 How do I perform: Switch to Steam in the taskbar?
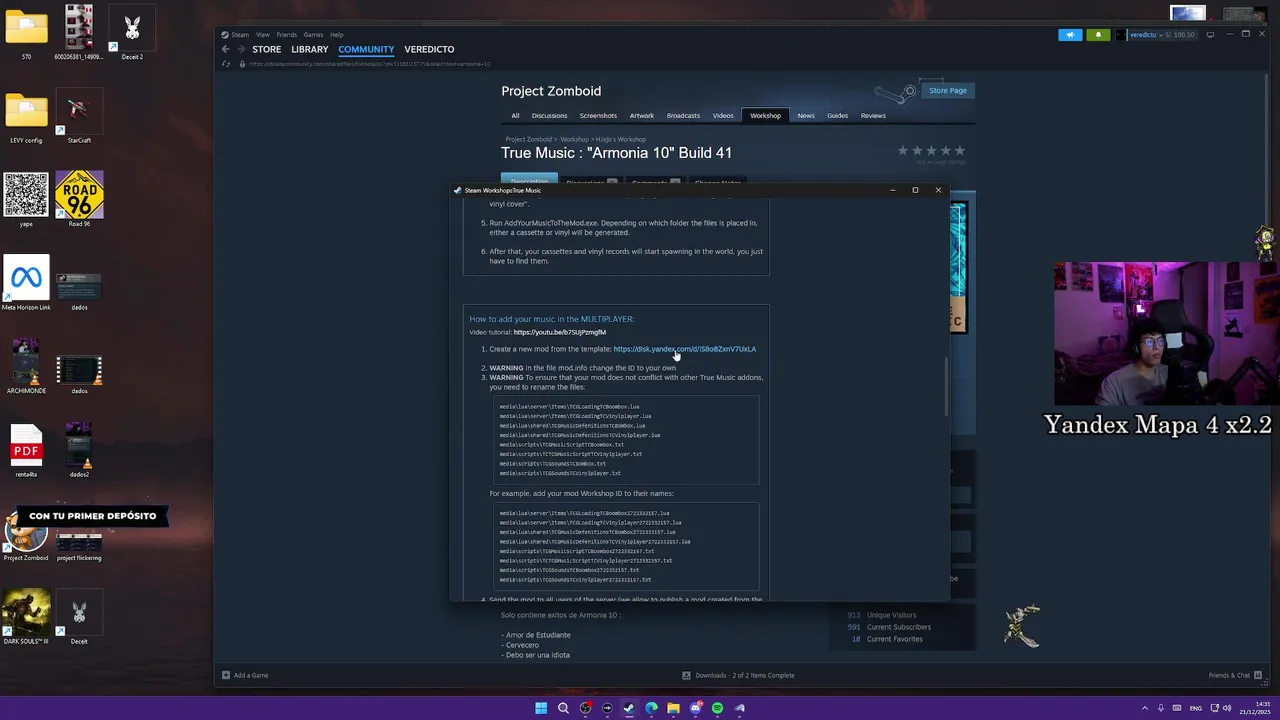pos(629,708)
